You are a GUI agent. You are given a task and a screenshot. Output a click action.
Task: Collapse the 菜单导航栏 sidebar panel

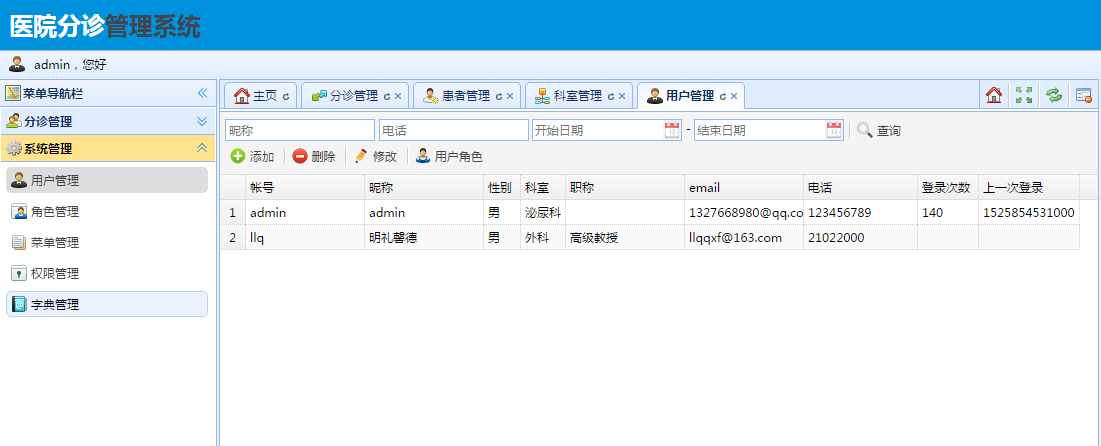pos(202,93)
